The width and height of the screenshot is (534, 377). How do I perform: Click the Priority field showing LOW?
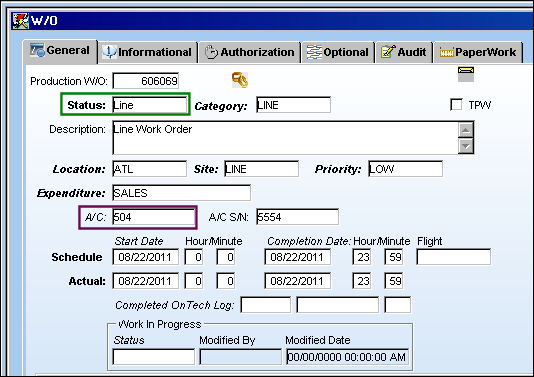tap(406, 169)
